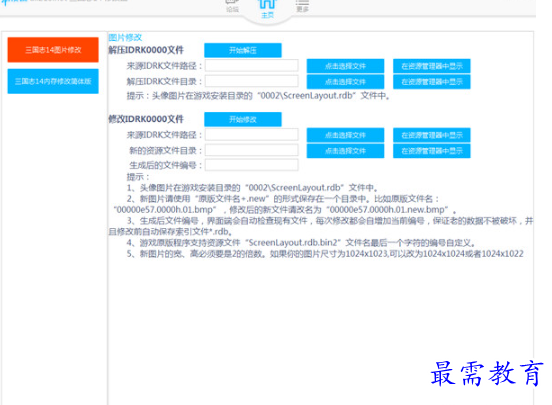Open the 论坛 forum icon at top
The width and height of the screenshot is (552, 405).
coord(232,6)
